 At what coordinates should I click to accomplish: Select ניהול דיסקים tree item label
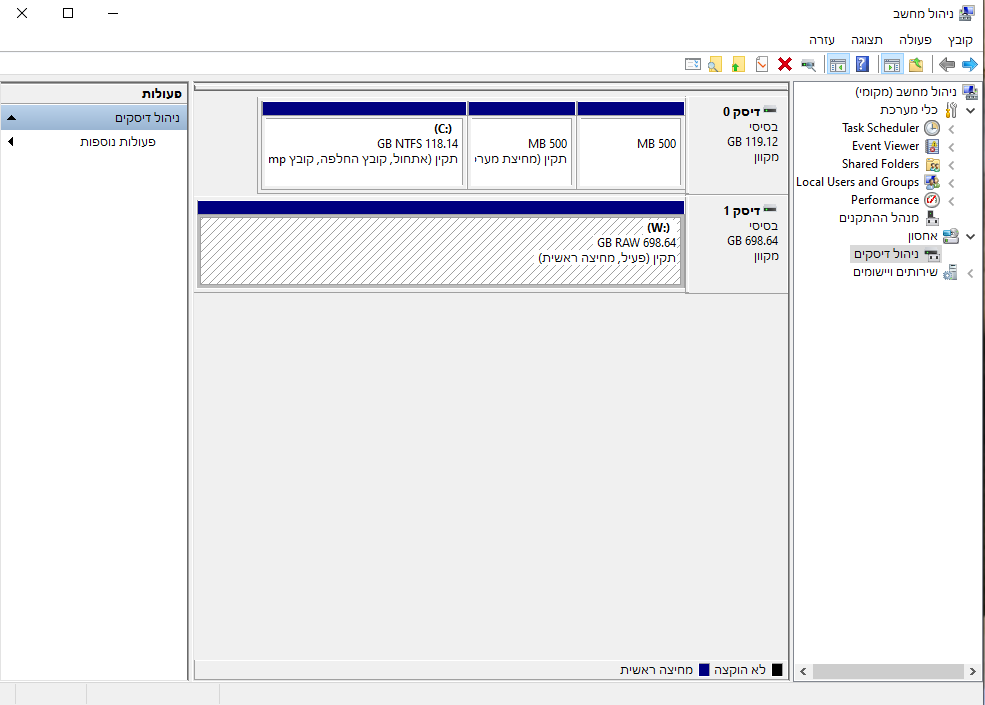(x=886, y=254)
